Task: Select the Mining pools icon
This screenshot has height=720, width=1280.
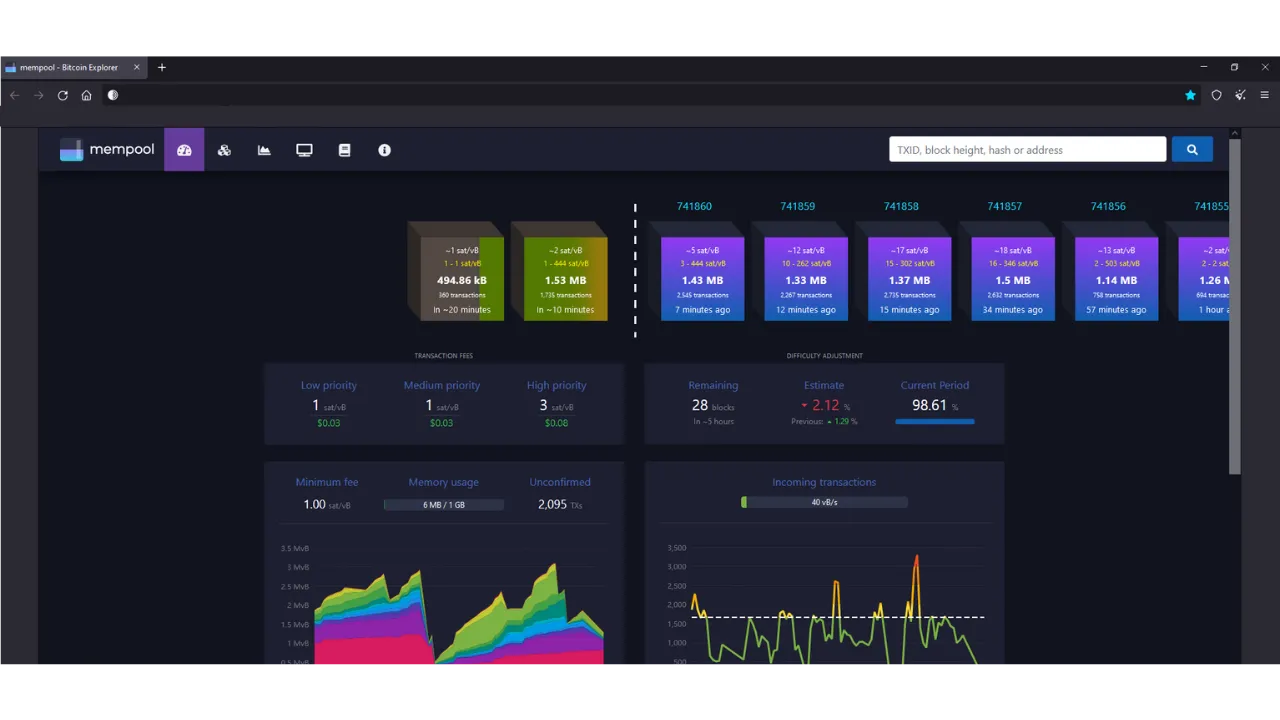Action: click(x=224, y=150)
